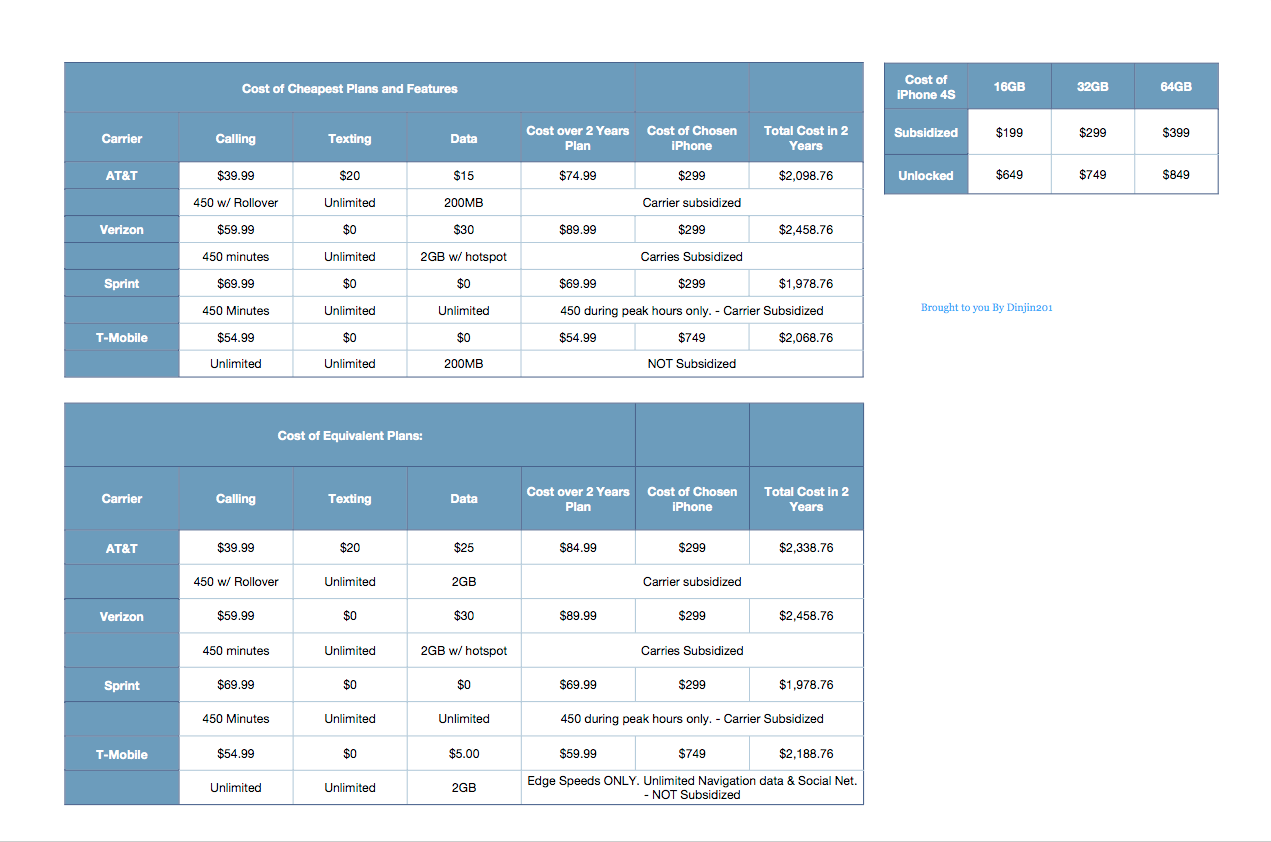This screenshot has height=842, width=1271.
Task: Click the Carrier header in cheapest plans table
Action: (122, 139)
